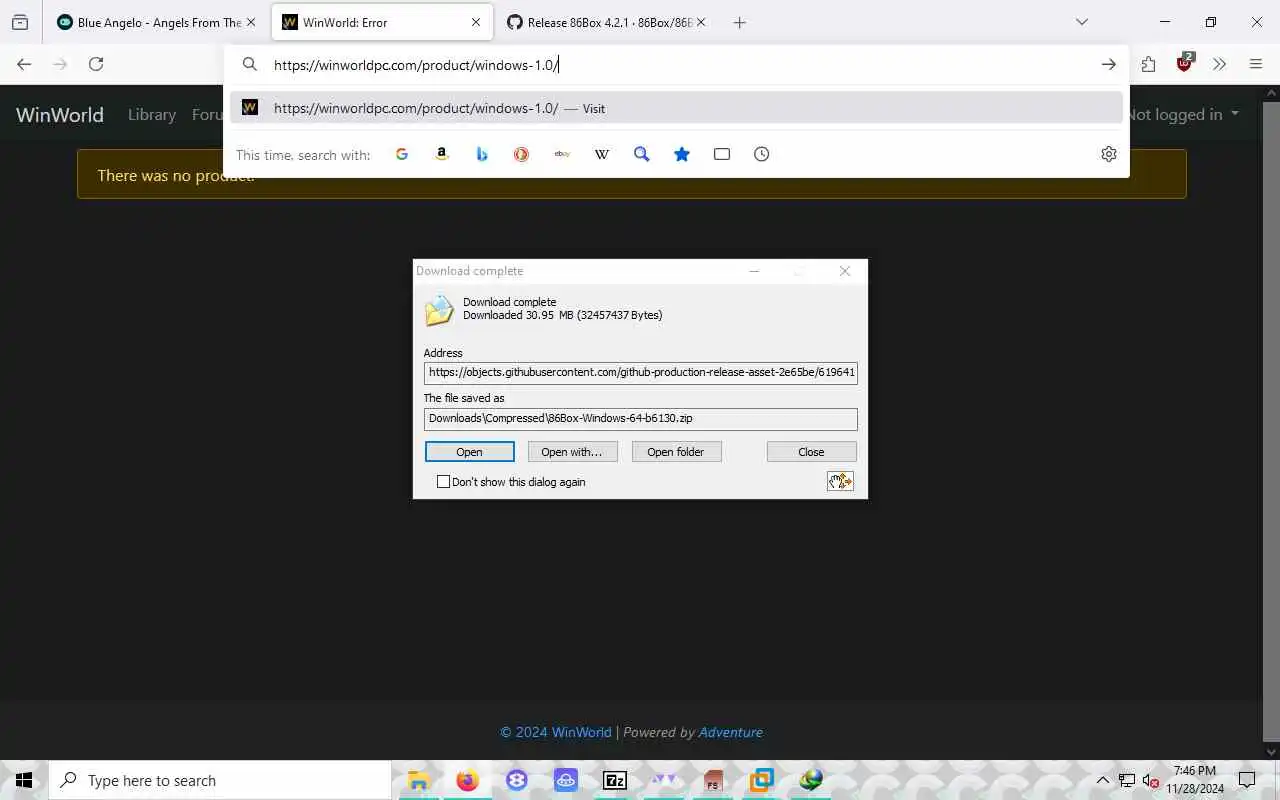Image resolution: width=1280 pixels, height=800 pixels.
Task: Click the 'The file saved as' path field
Action: coord(640,418)
